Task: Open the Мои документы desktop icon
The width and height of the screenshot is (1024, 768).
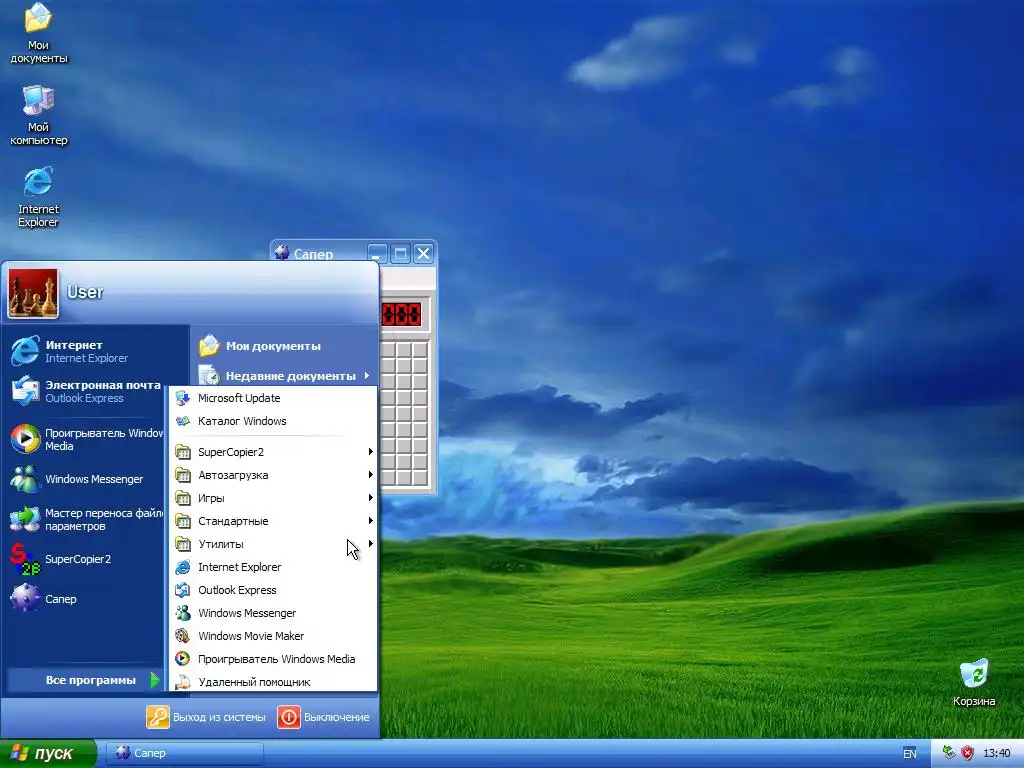Action: (x=38, y=33)
